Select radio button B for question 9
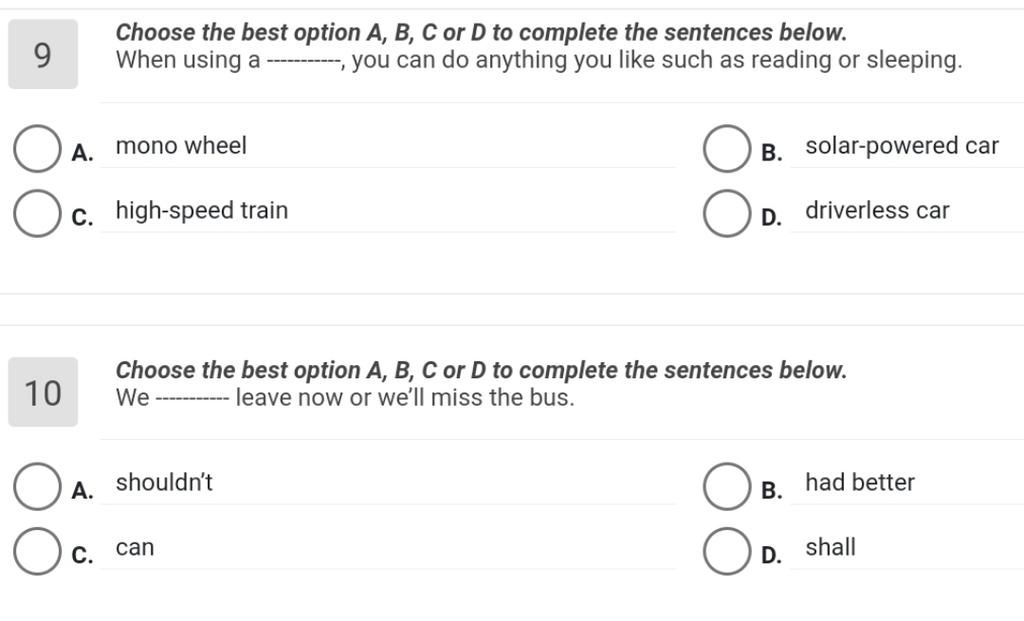This screenshot has width=1024, height=621. (727, 149)
